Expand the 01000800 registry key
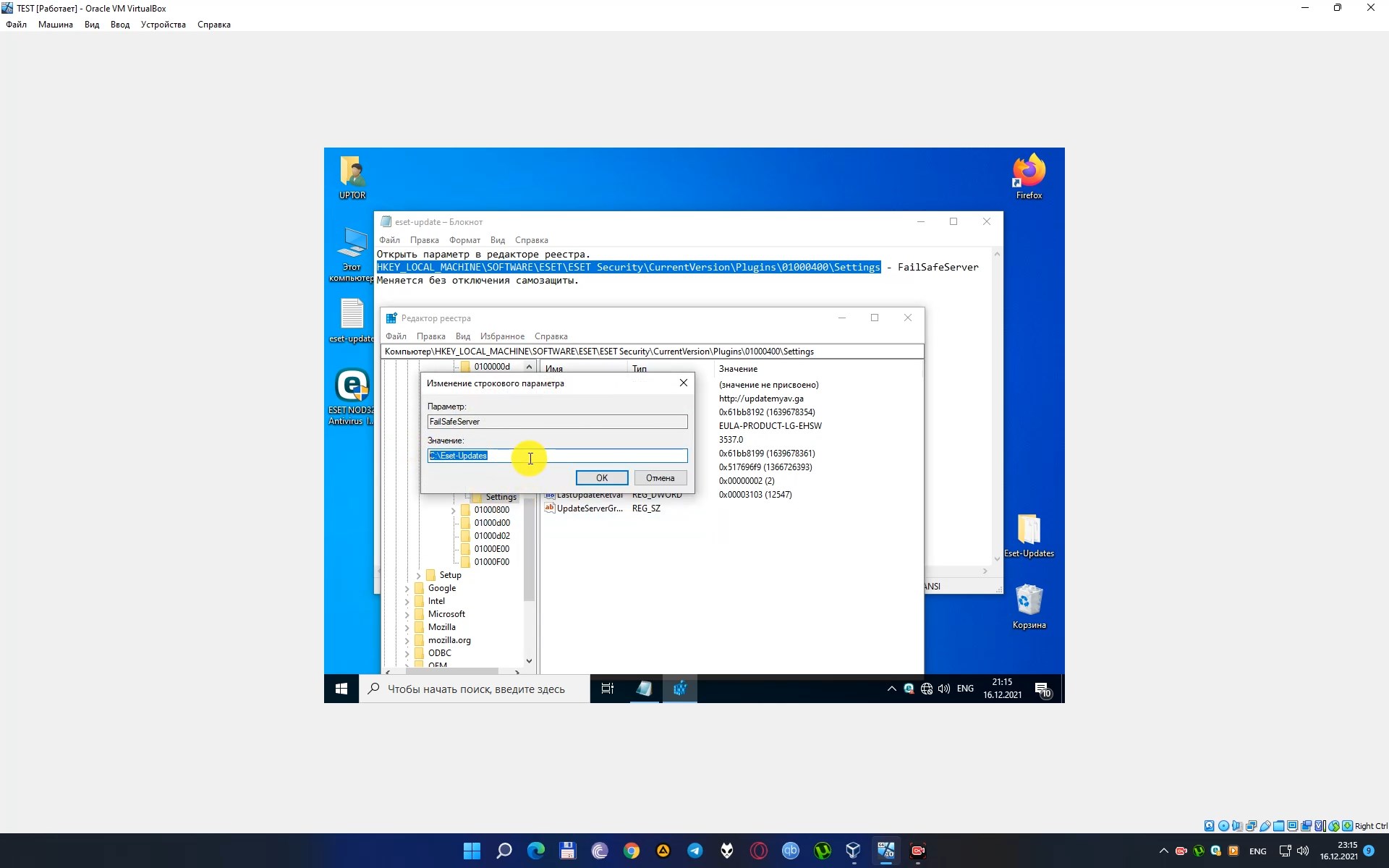Image resolution: width=1389 pixels, height=868 pixels. 454,511
